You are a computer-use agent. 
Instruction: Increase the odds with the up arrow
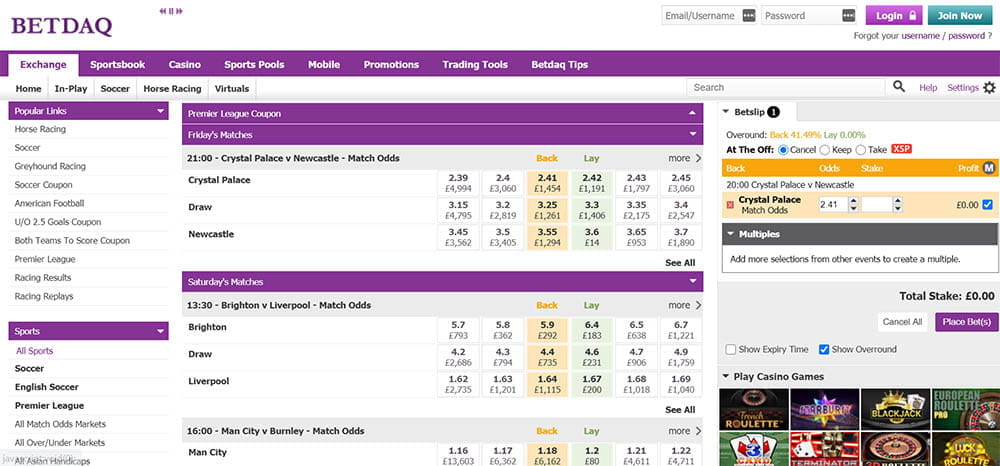click(853, 201)
